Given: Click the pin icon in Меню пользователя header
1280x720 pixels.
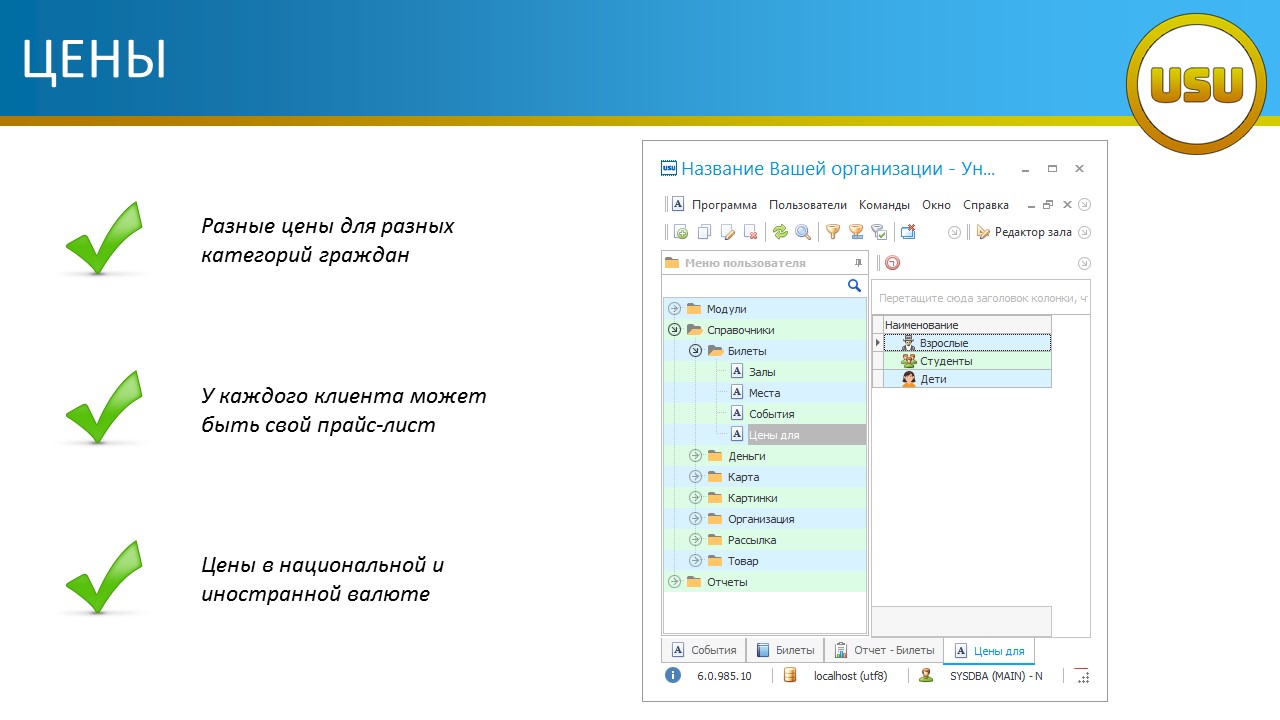Looking at the screenshot, I should 857,263.
